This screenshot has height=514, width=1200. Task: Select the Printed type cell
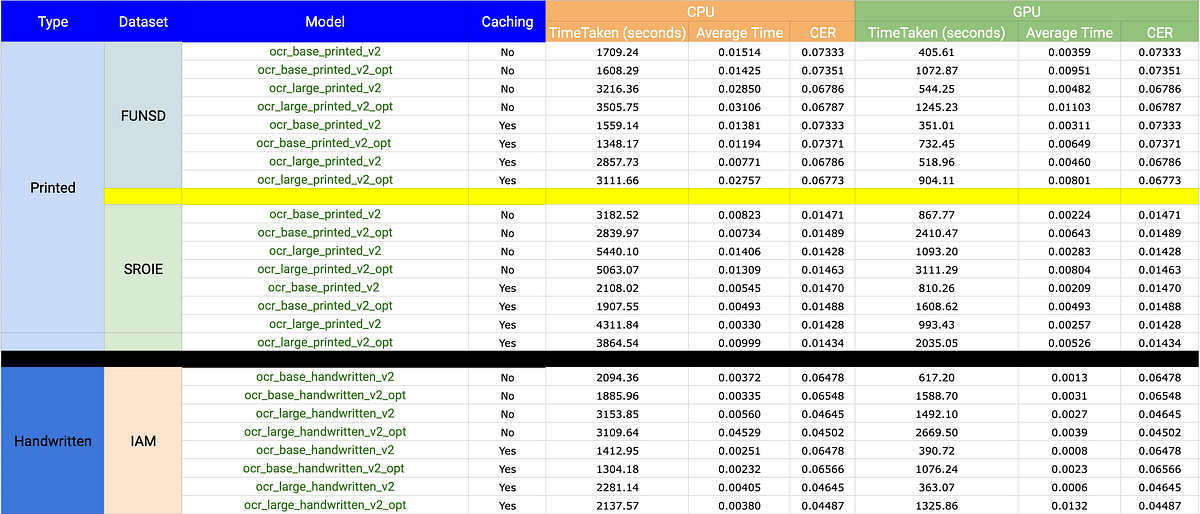click(x=52, y=187)
